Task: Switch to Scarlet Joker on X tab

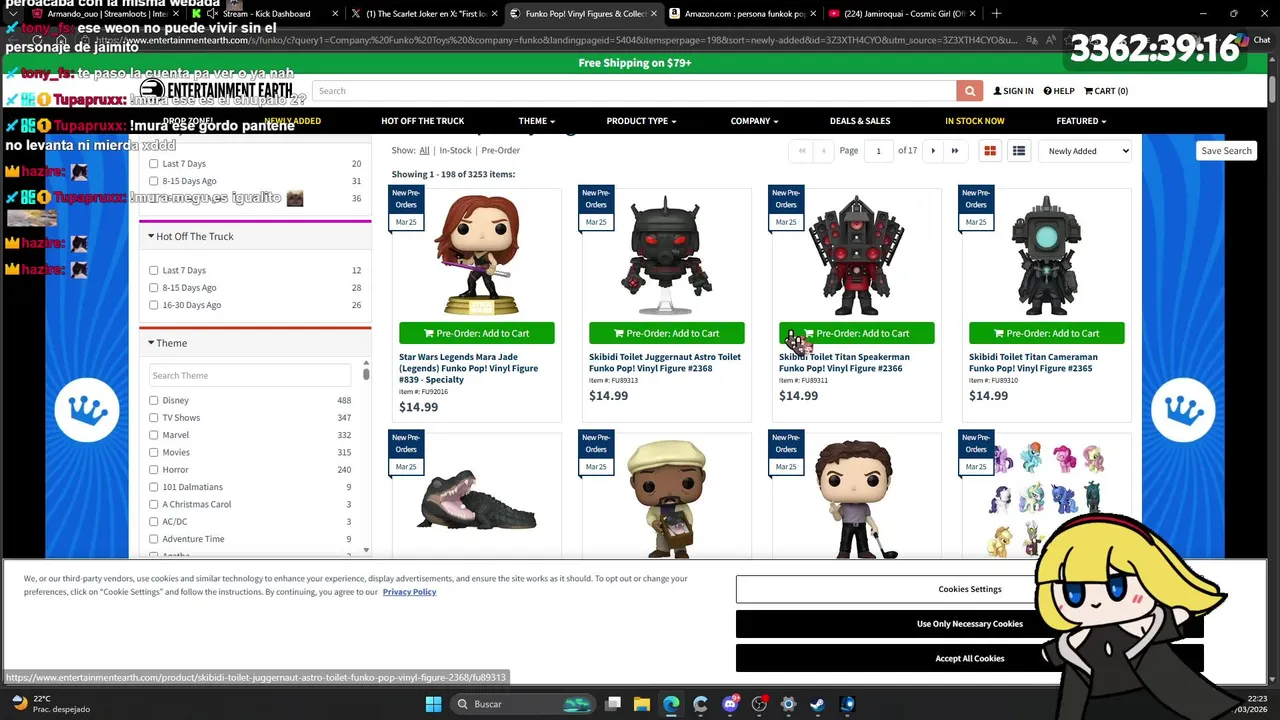Action: click(x=425, y=14)
